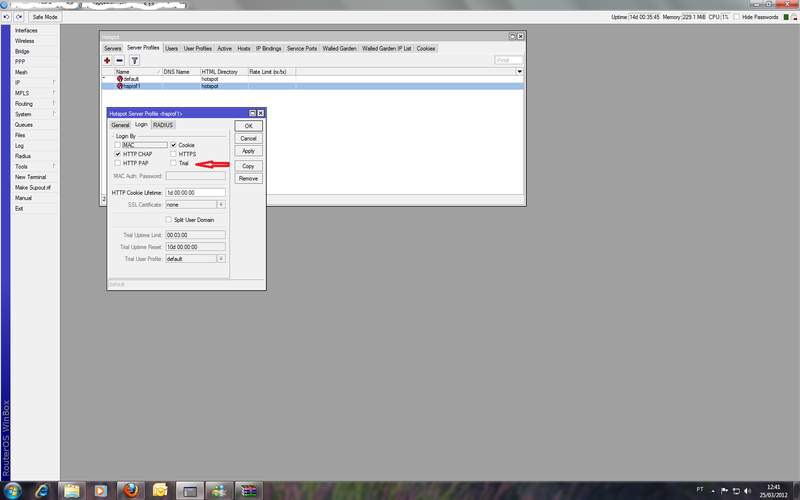Click the Trial Uptime Limit field
The height and width of the screenshot is (500, 800).
[195, 235]
